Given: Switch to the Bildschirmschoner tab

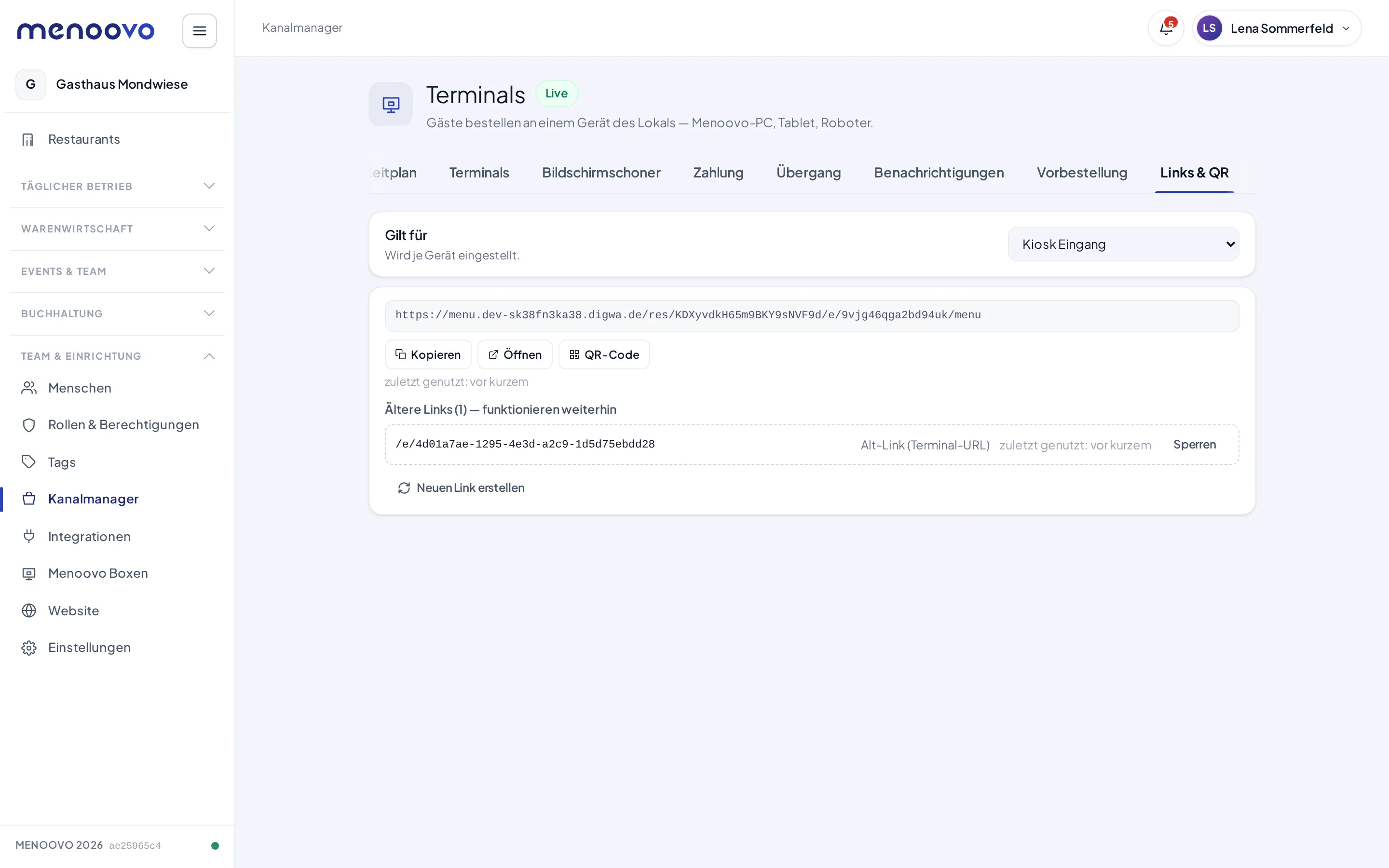Looking at the screenshot, I should [601, 172].
